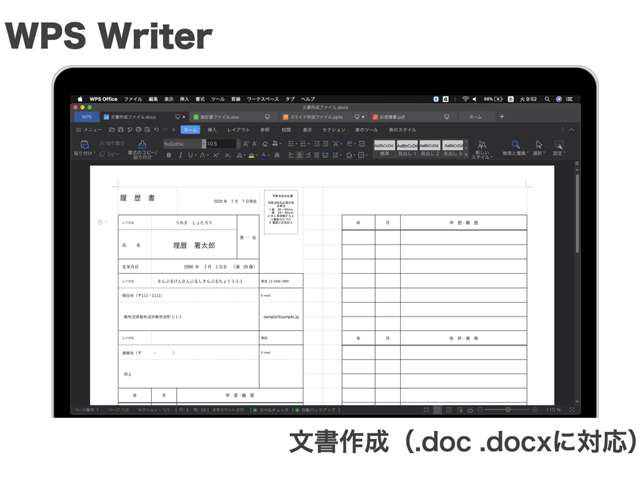Click the Wi-Fi icon in macOS menu bar
This screenshot has width=640, height=480.
point(465,99)
